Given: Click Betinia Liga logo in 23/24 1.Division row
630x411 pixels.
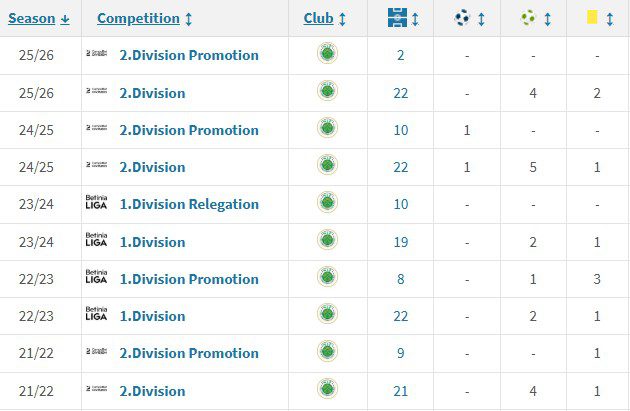Looking at the screenshot, I should (96, 241).
